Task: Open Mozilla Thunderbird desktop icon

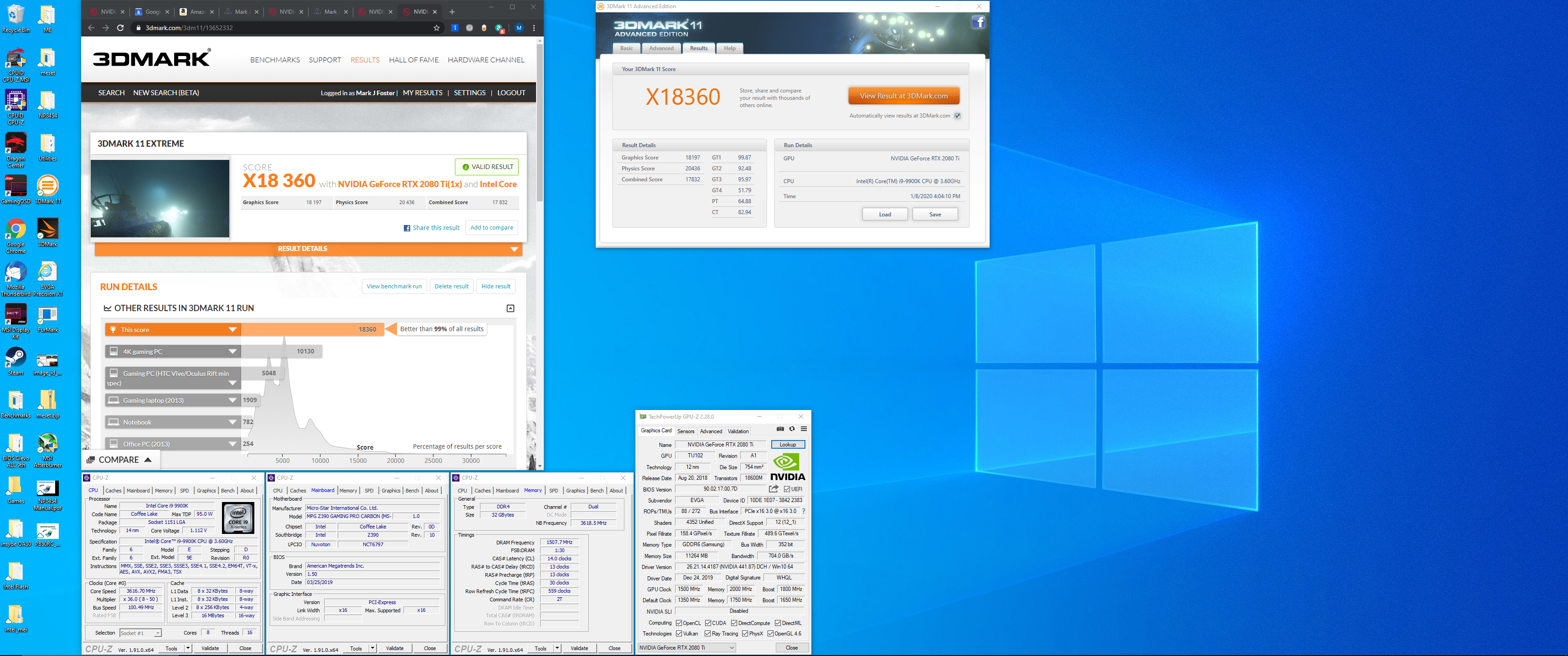Action: pos(16,279)
